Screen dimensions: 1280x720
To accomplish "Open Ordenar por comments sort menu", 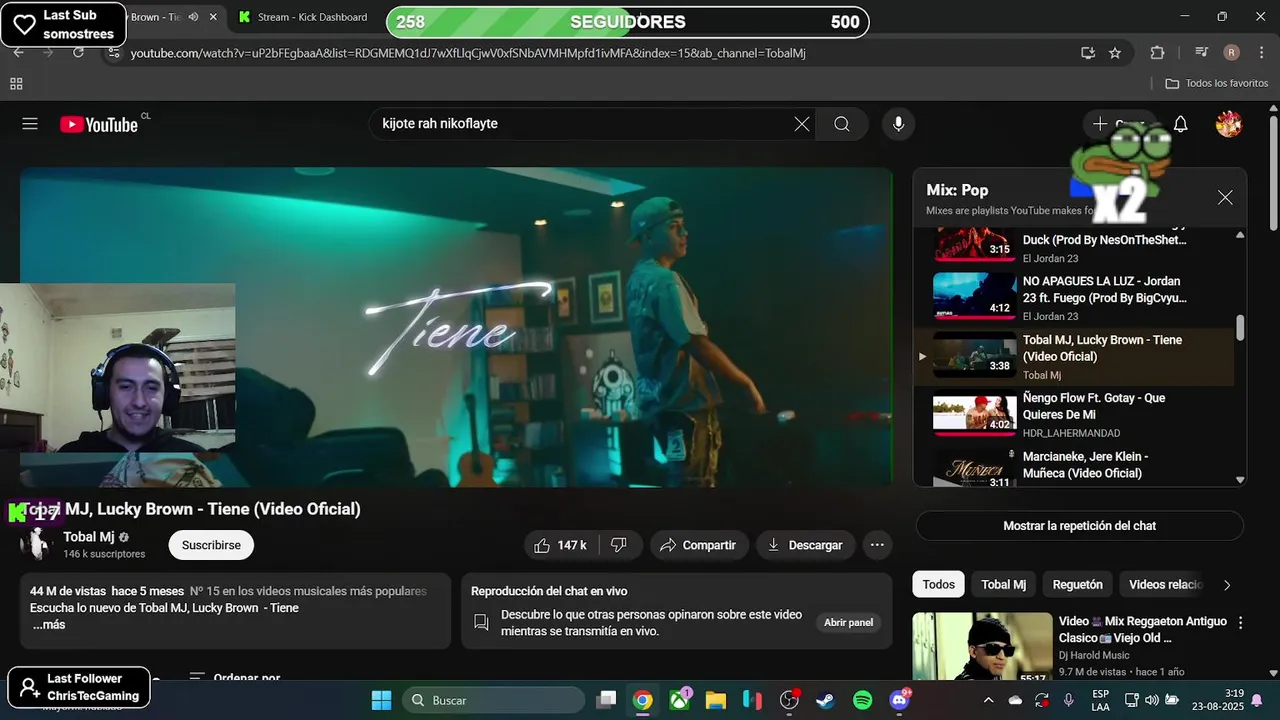I will (x=235, y=678).
